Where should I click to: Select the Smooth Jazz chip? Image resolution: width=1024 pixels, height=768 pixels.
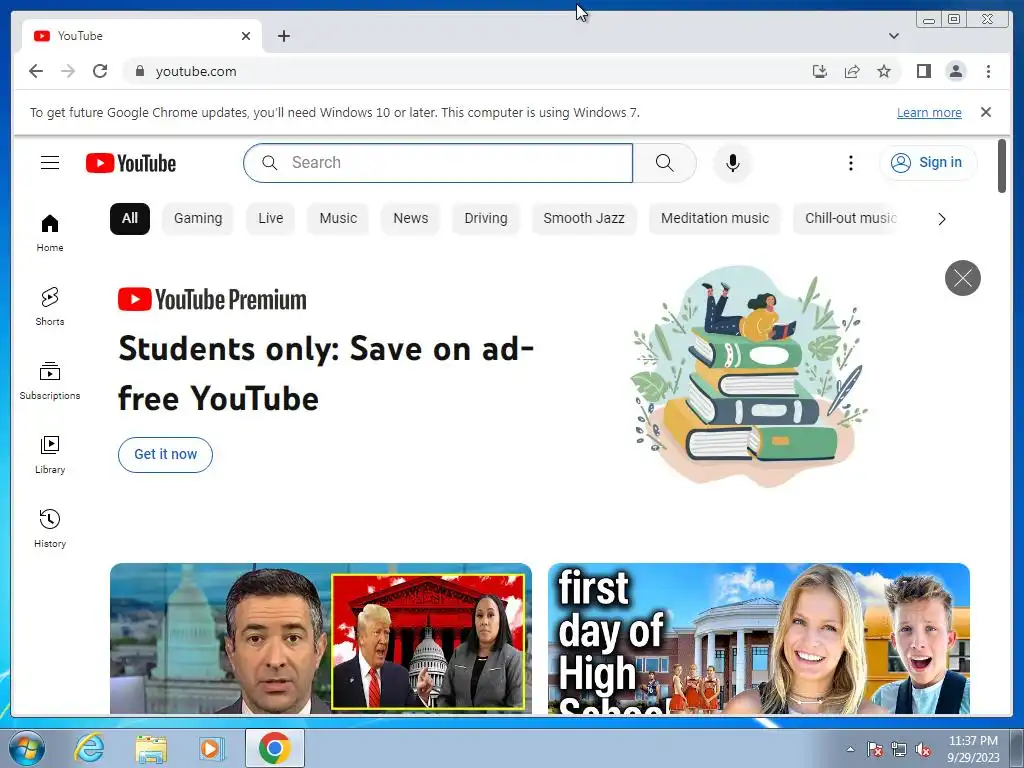point(584,219)
